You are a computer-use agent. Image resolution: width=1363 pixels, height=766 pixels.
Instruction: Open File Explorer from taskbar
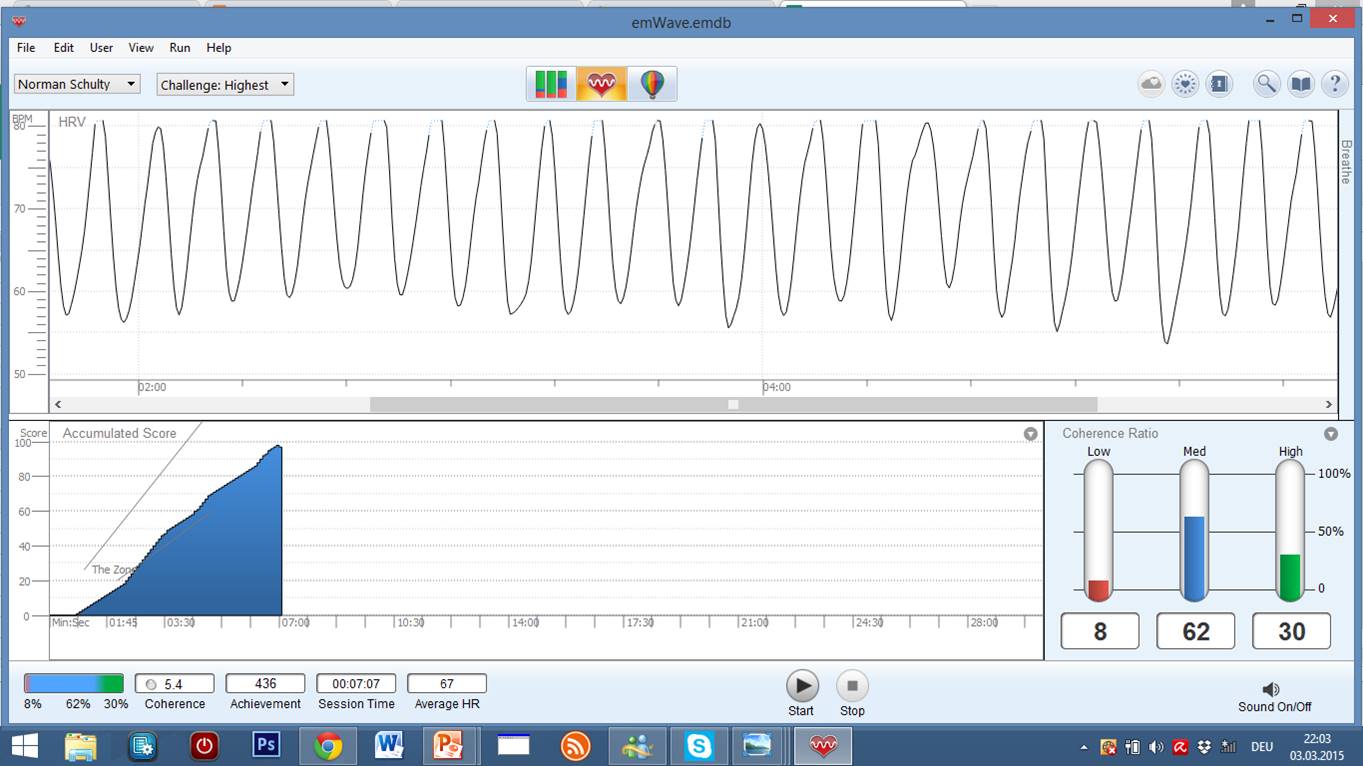81,746
